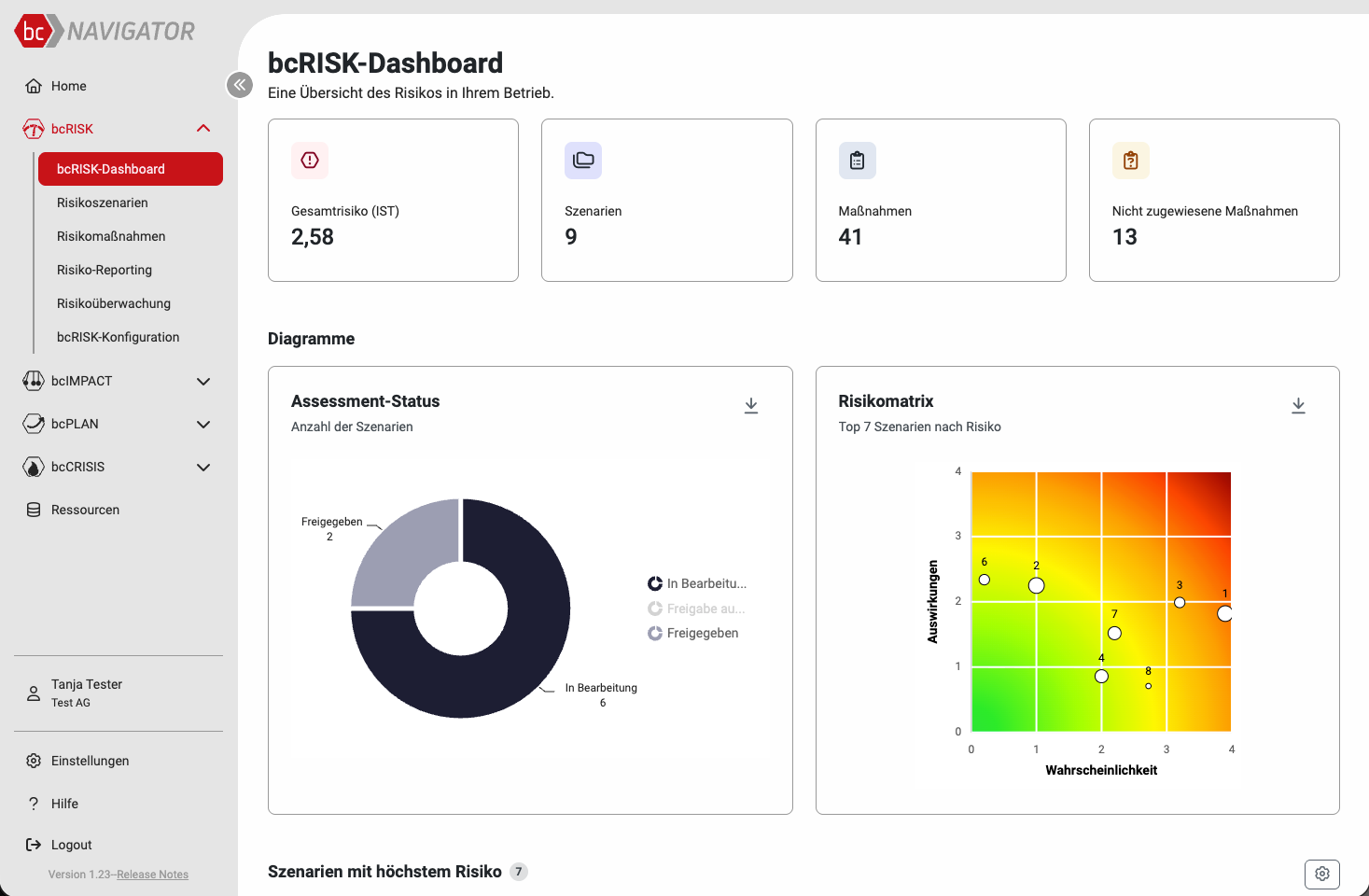Collapse the sidebar with the double-chevron button
Image resolution: width=1369 pixels, height=896 pixels.
click(240, 85)
